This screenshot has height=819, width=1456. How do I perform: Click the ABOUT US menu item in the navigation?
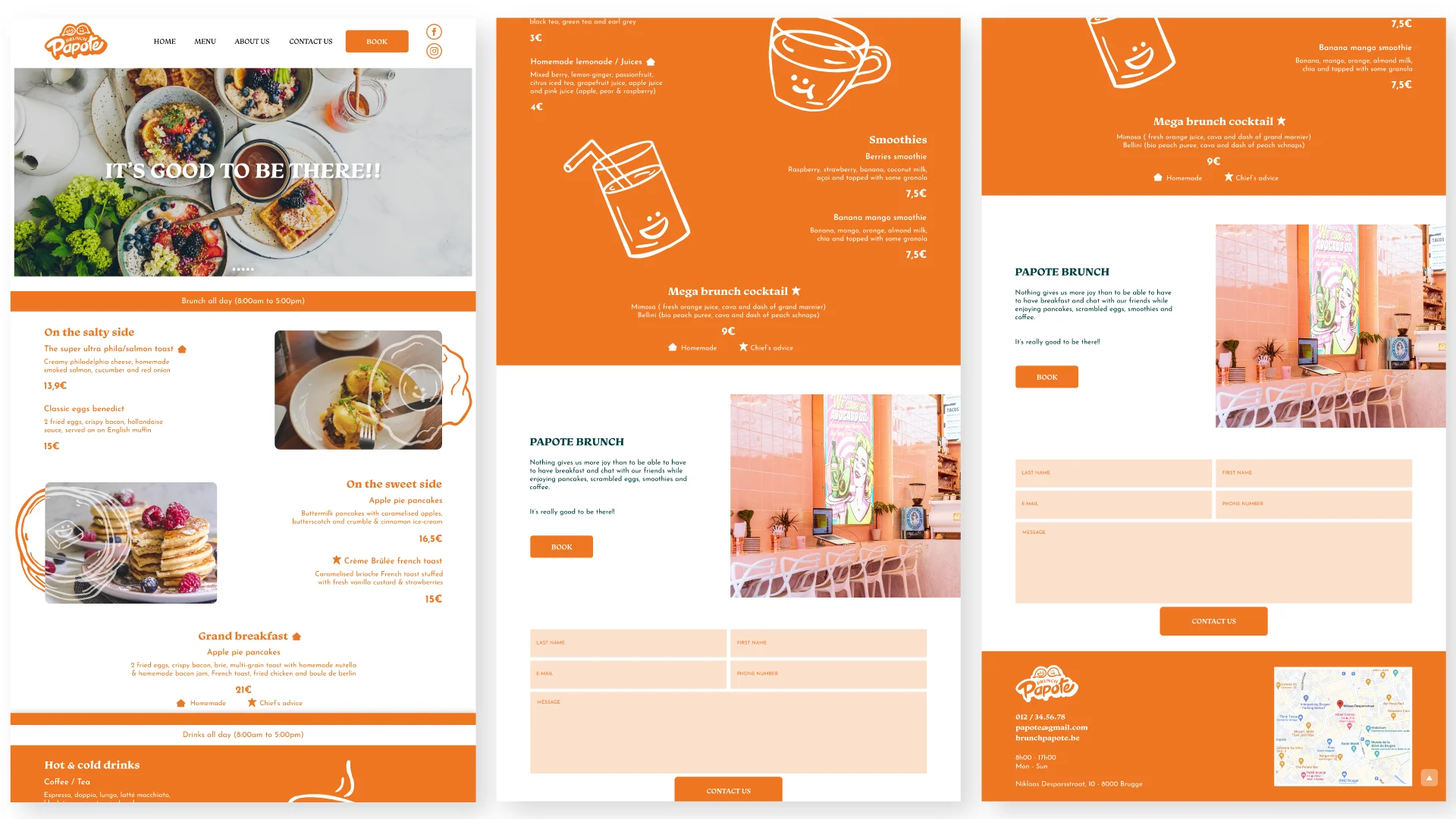[251, 40]
